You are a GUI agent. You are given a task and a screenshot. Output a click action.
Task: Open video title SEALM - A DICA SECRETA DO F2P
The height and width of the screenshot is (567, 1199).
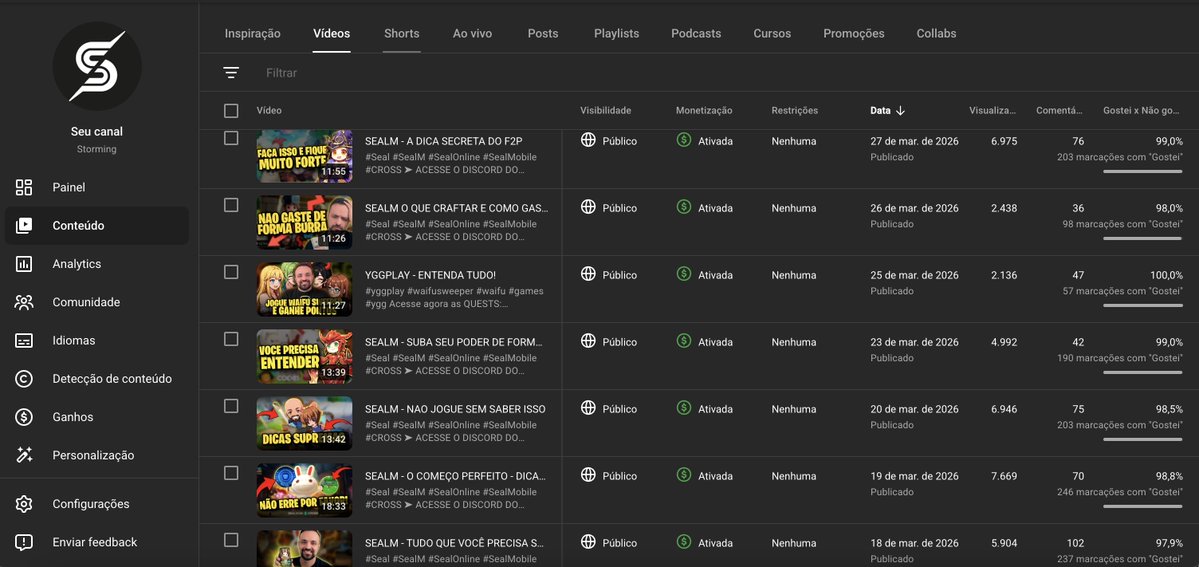point(444,141)
